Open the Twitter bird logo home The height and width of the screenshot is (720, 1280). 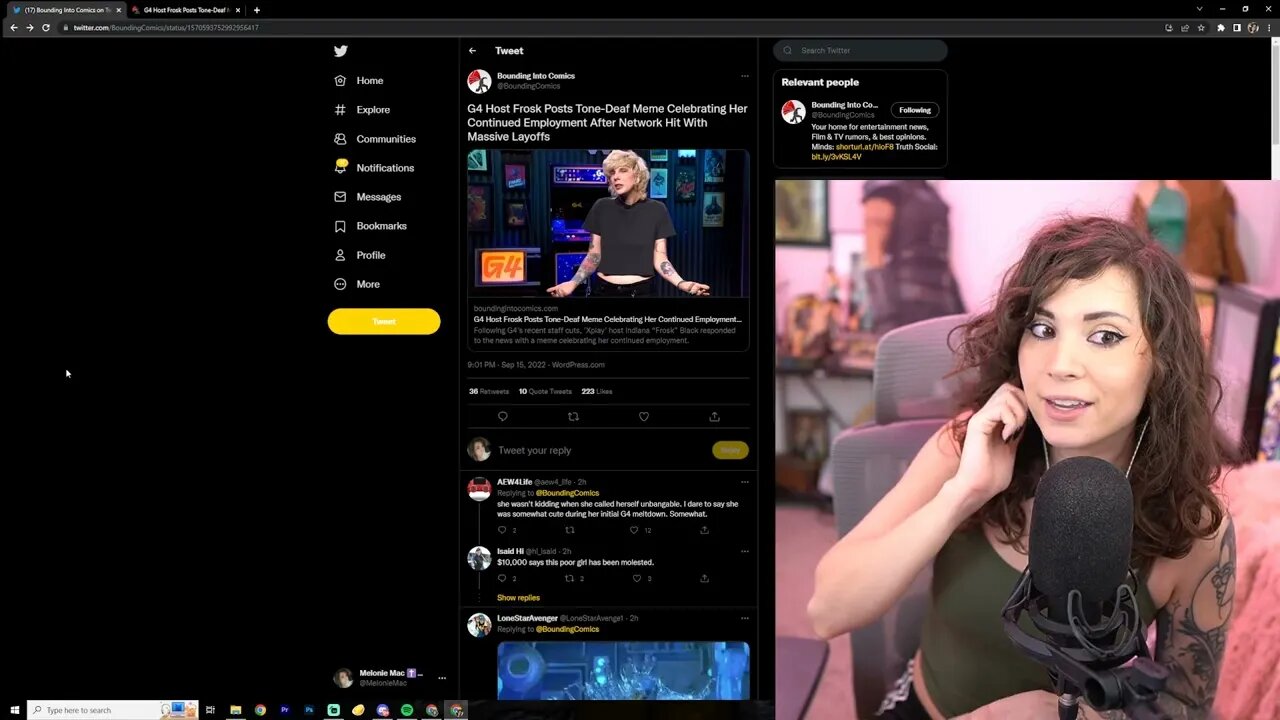coord(341,51)
